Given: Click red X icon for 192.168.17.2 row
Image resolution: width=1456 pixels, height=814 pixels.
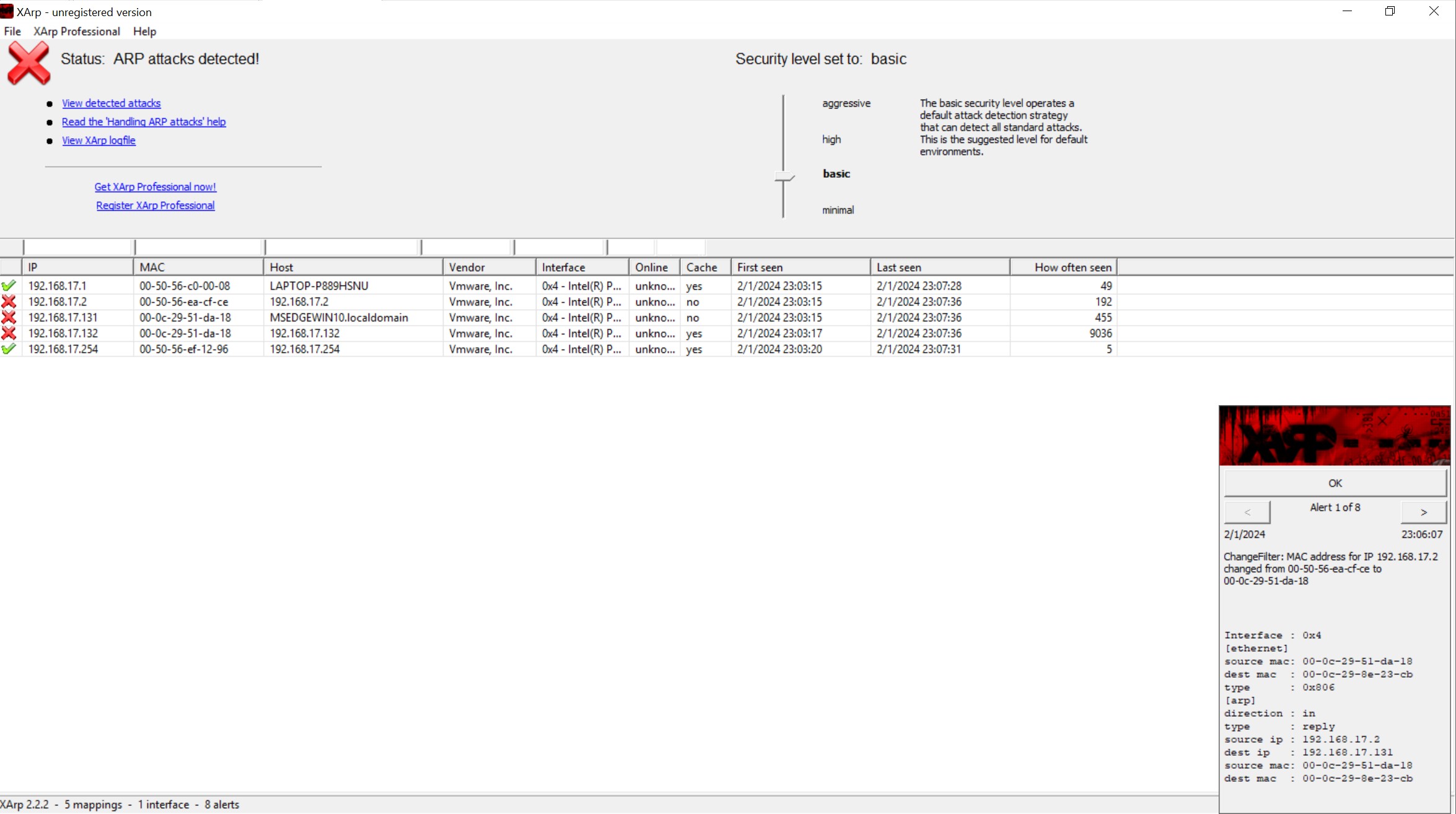Looking at the screenshot, I should point(9,302).
